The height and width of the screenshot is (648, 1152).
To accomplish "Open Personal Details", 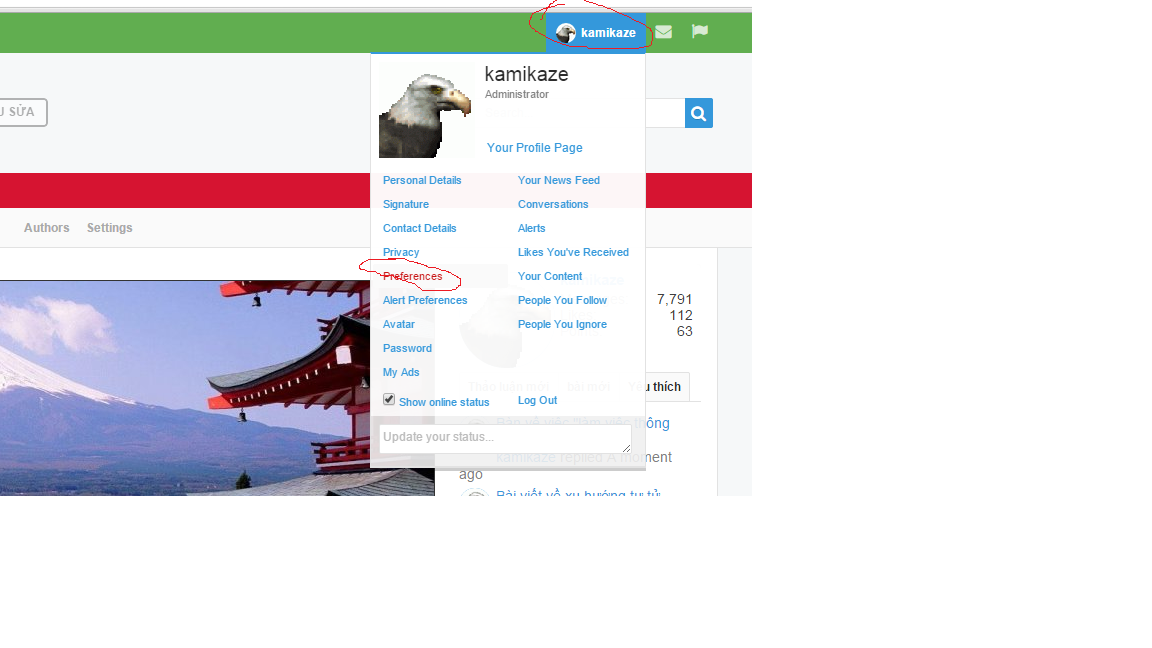I will click(x=422, y=180).
